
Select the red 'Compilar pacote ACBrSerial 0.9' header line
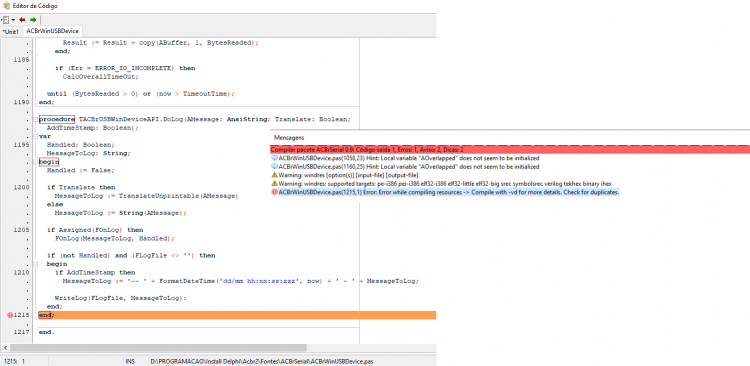(x=510, y=150)
